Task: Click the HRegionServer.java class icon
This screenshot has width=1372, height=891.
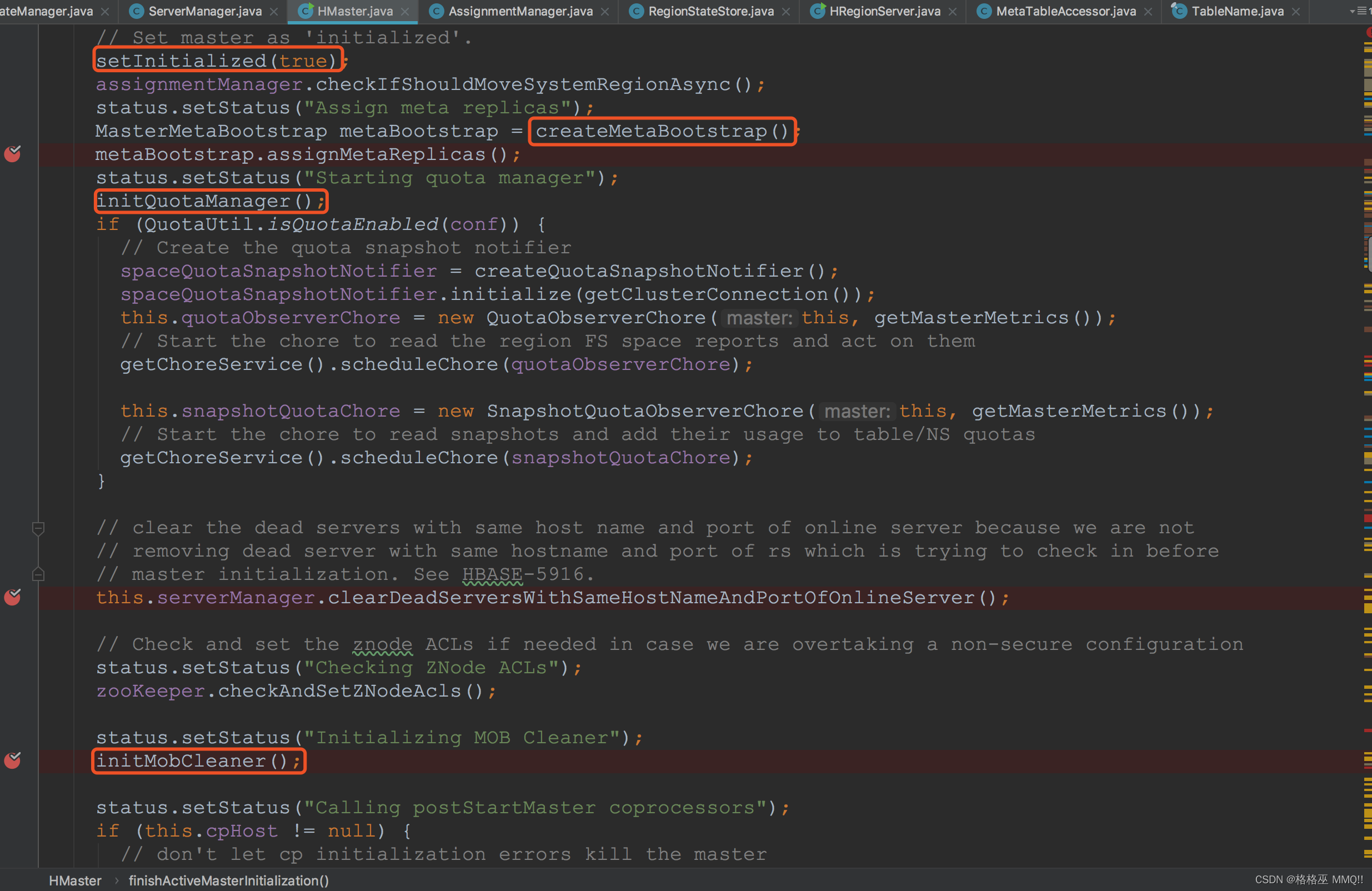Action: (818, 11)
